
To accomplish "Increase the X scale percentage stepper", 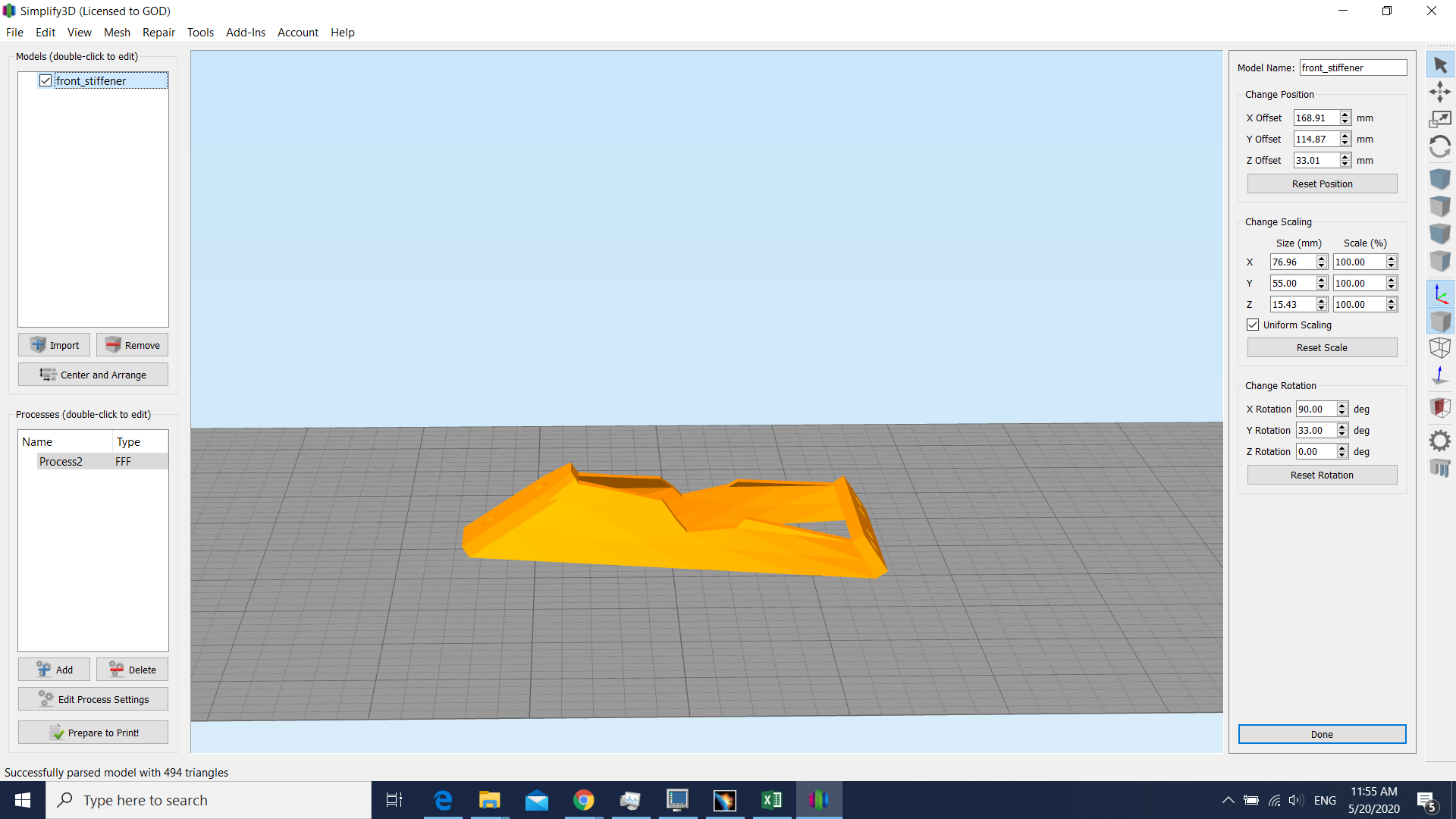I will [1392, 259].
